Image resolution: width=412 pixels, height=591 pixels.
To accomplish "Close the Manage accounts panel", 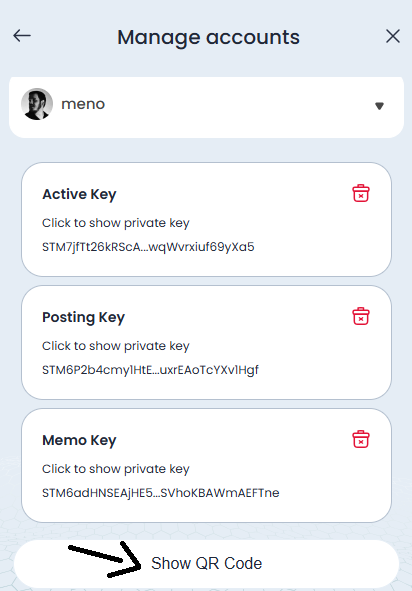I will [x=393, y=36].
